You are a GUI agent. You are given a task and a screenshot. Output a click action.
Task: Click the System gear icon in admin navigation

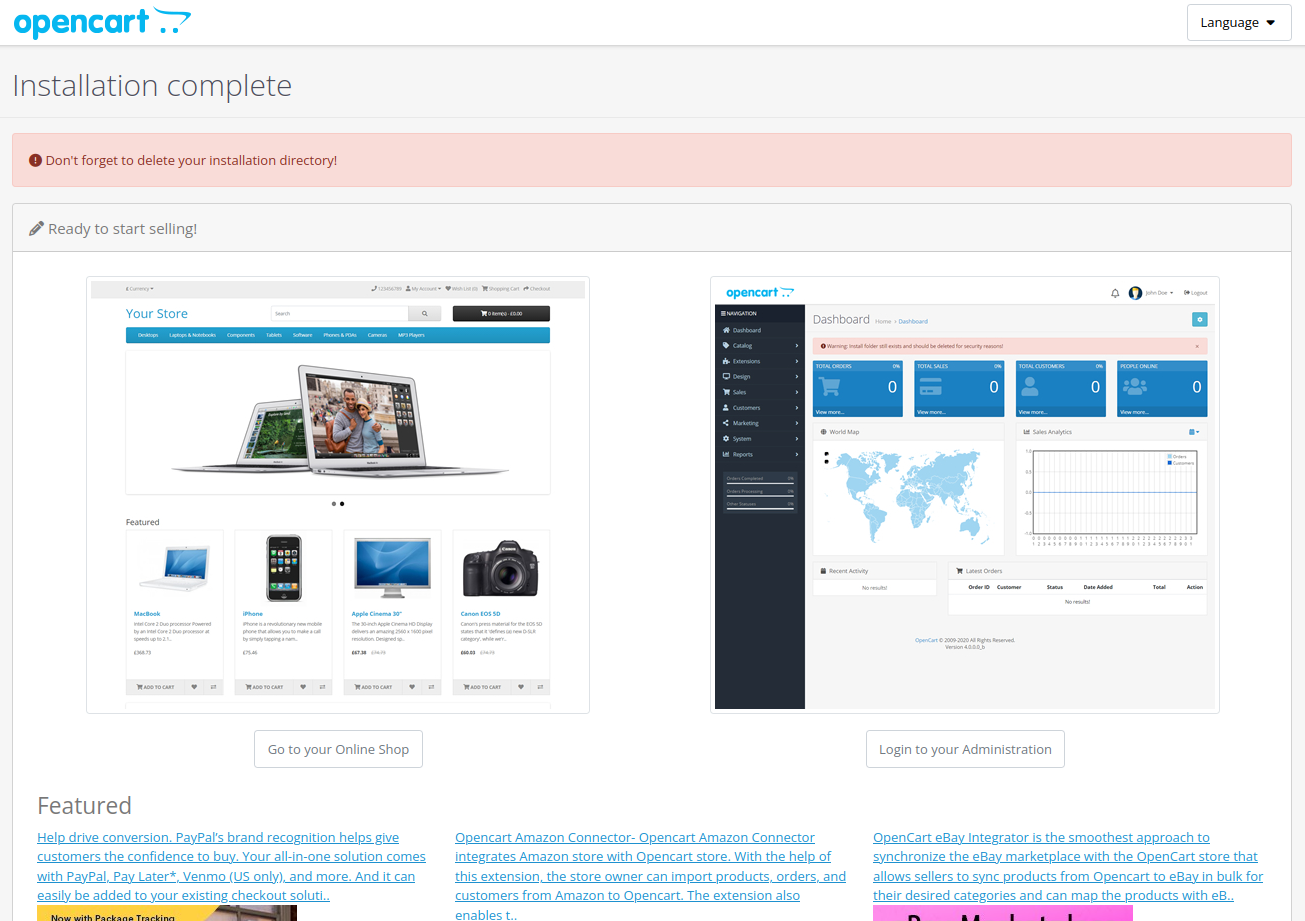725,438
